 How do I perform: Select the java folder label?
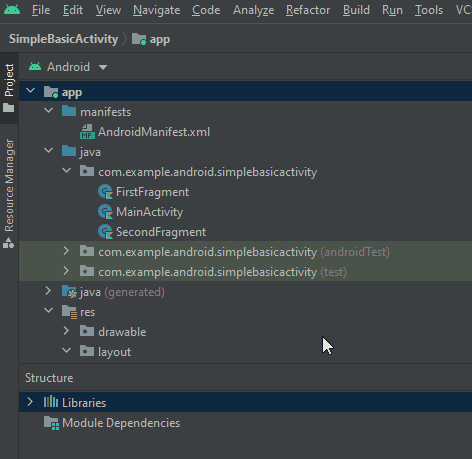[90, 152]
